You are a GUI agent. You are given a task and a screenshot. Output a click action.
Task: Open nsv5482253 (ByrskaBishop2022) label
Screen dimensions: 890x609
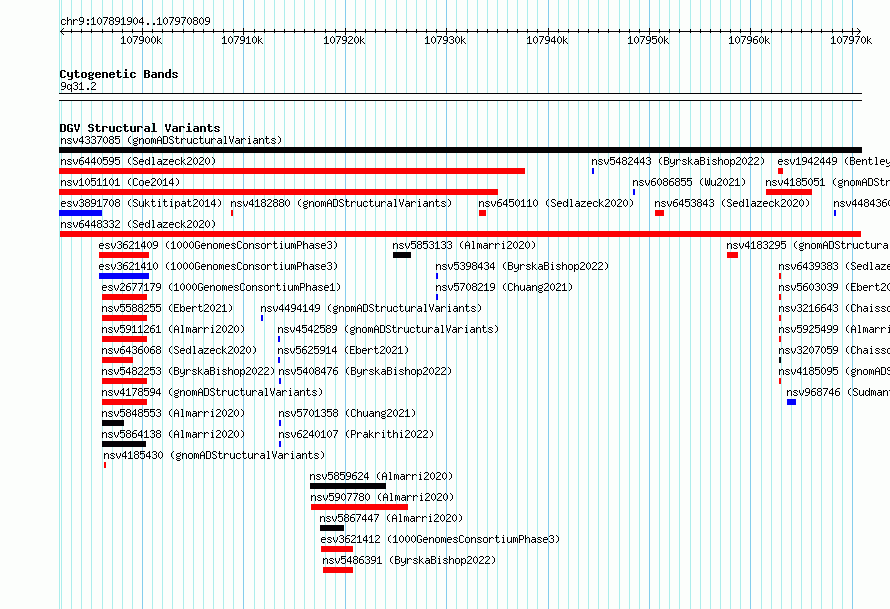pos(188,371)
